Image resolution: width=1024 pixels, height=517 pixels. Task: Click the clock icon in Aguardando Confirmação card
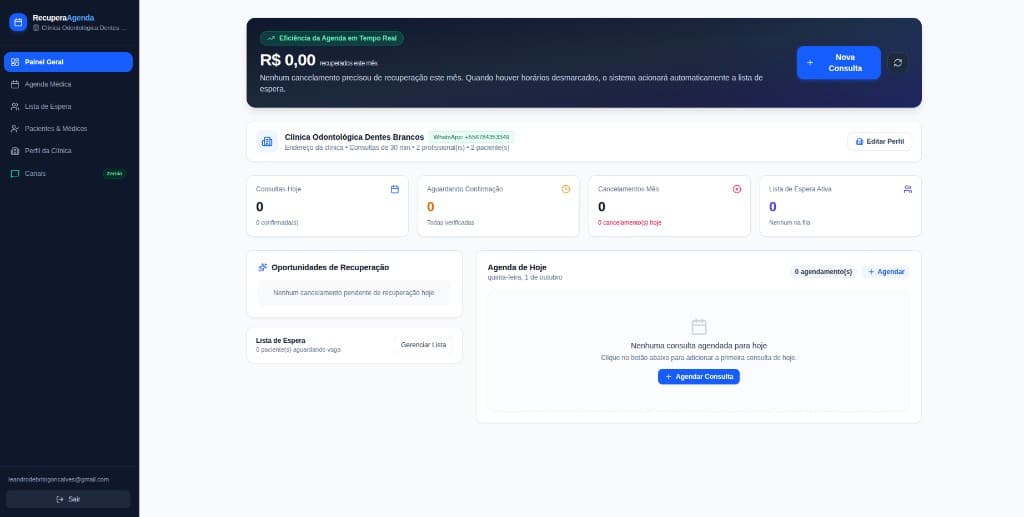pyautogui.click(x=566, y=189)
